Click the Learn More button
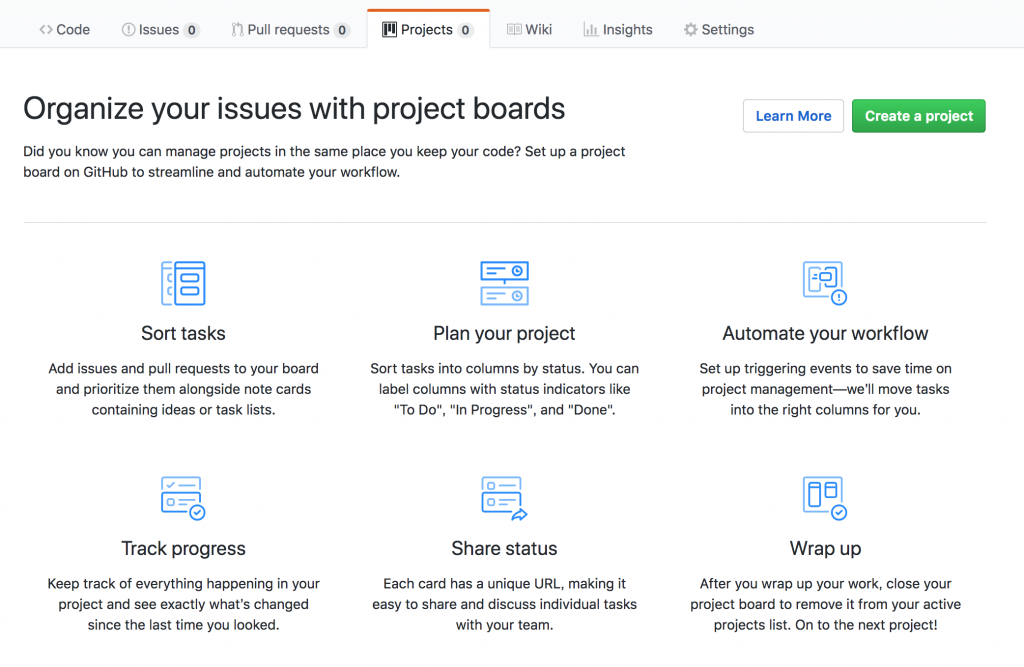Image resolution: width=1024 pixels, height=667 pixels. pyautogui.click(x=793, y=116)
